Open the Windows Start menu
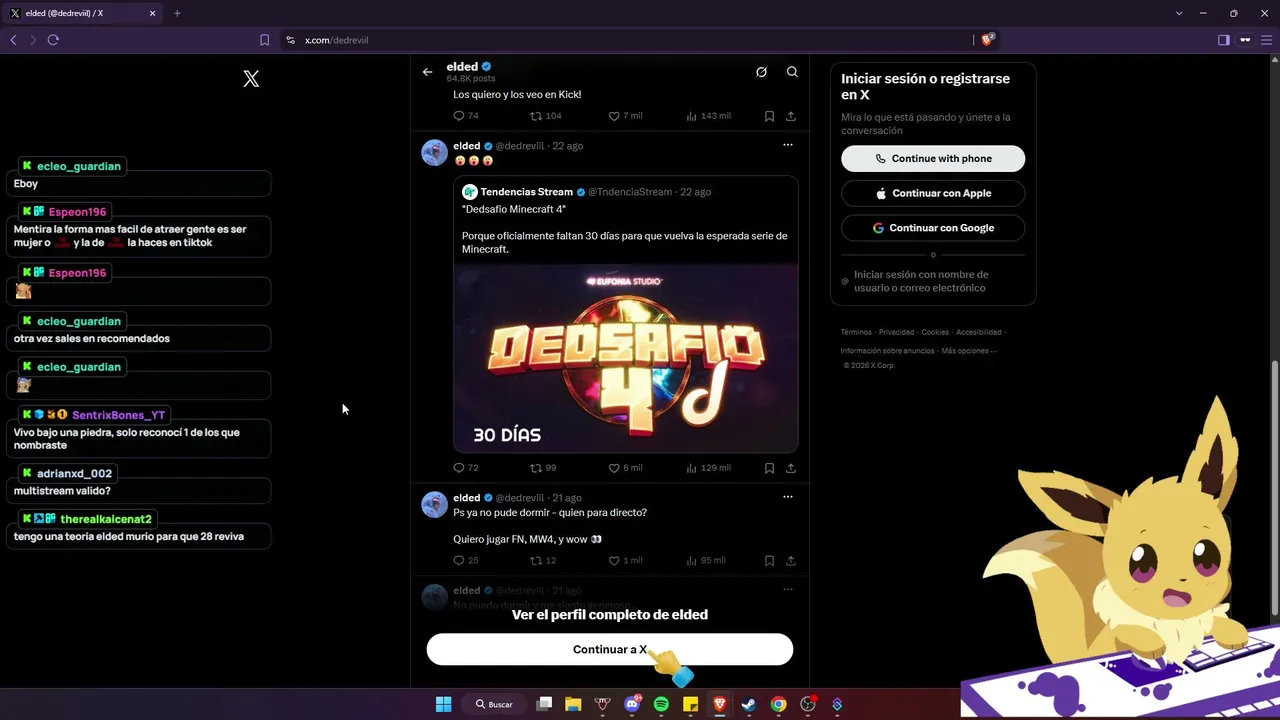The height and width of the screenshot is (720, 1280). [x=444, y=704]
